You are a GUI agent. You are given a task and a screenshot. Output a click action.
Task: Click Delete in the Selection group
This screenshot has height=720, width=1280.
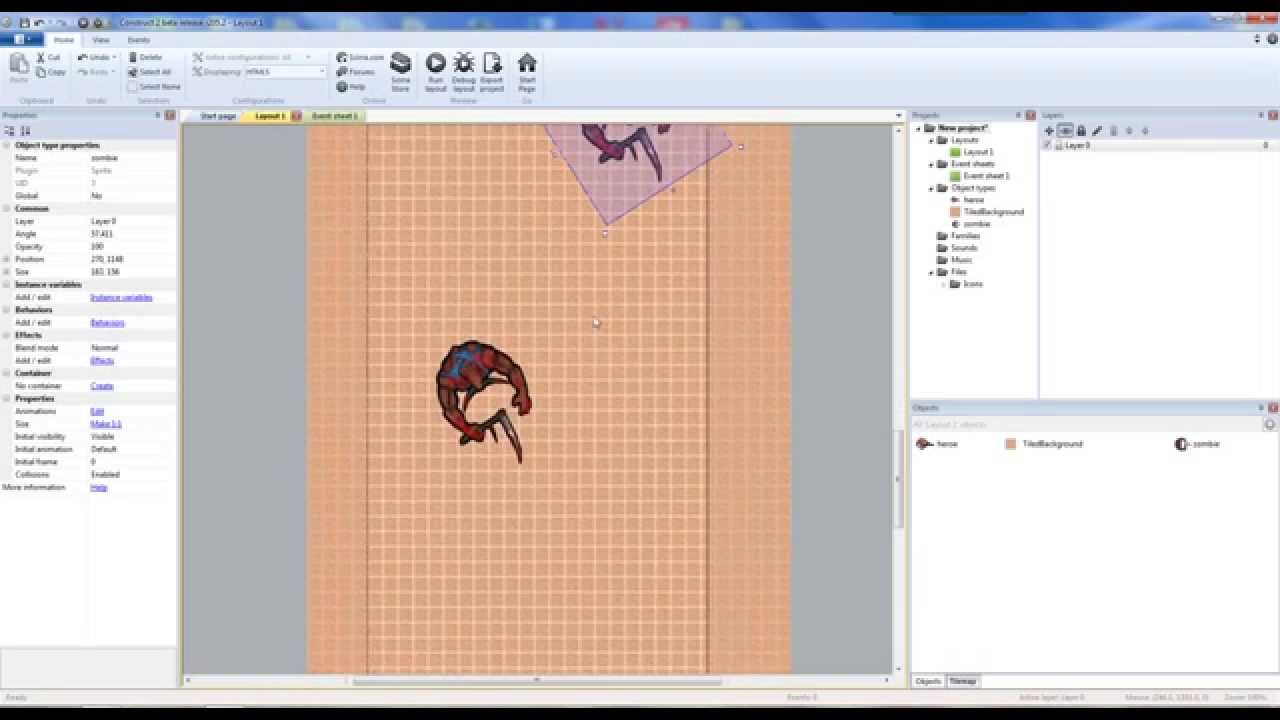(x=145, y=57)
